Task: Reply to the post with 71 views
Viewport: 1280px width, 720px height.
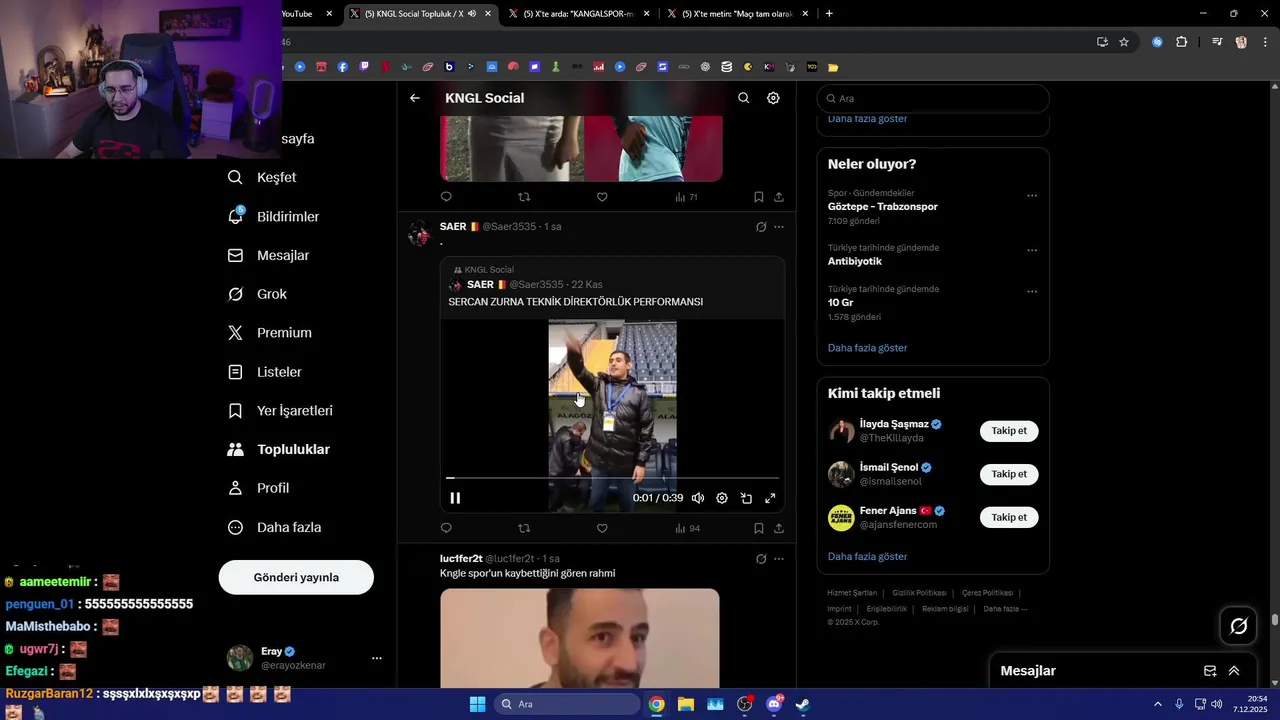Action: pos(446,197)
